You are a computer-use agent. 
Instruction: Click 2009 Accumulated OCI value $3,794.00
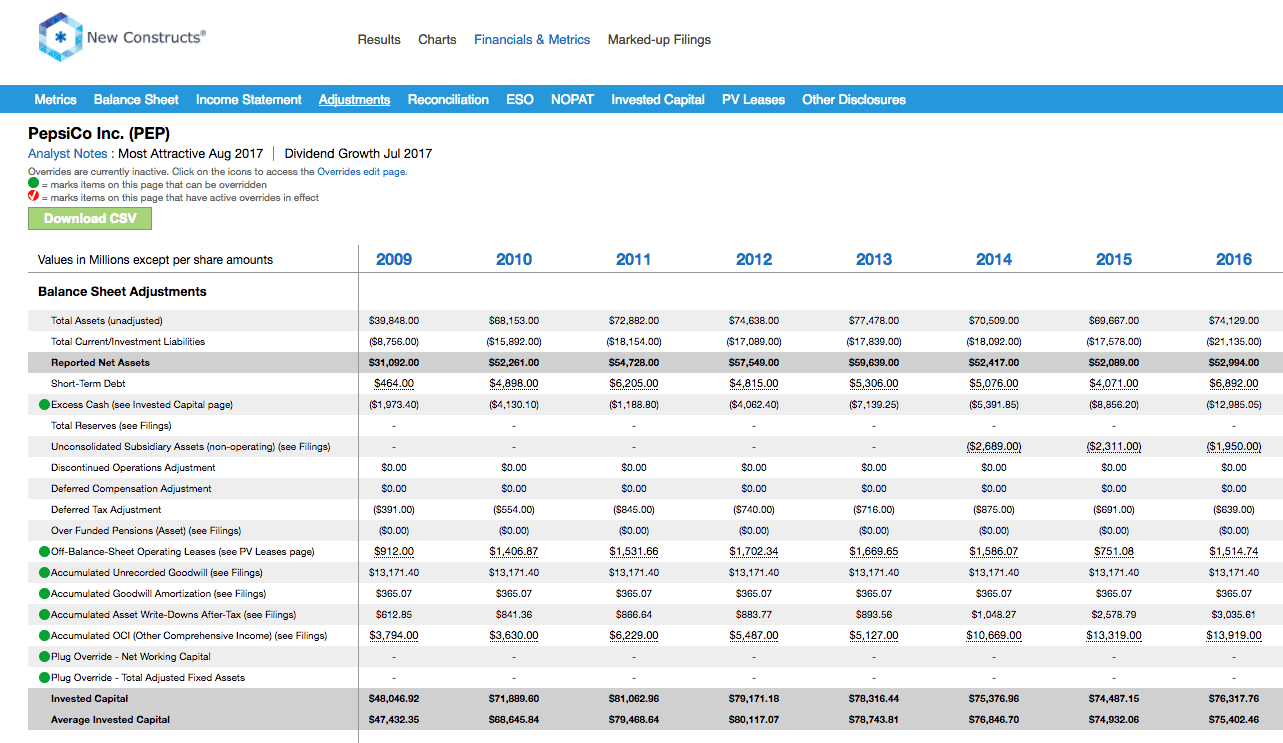pyautogui.click(x=394, y=636)
